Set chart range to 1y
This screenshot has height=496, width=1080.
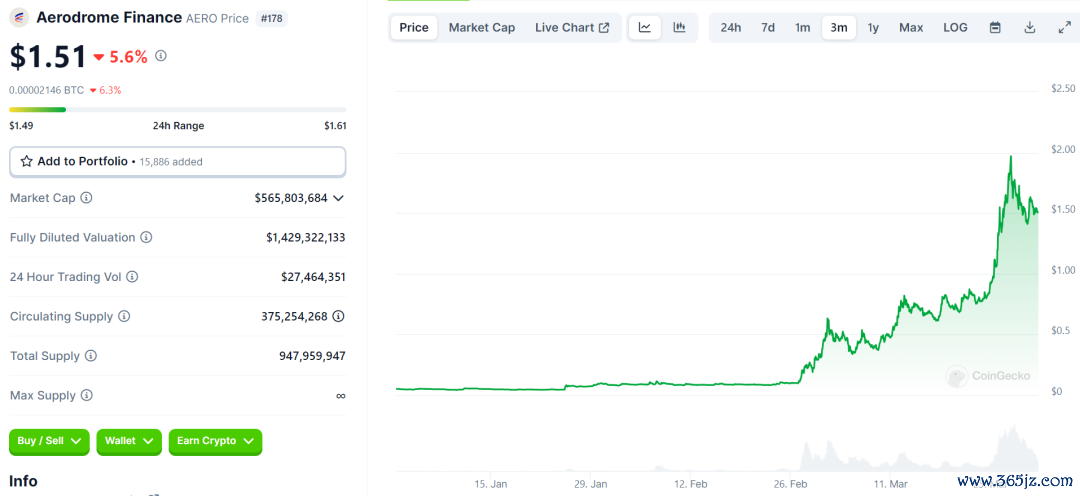coord(873,28)
